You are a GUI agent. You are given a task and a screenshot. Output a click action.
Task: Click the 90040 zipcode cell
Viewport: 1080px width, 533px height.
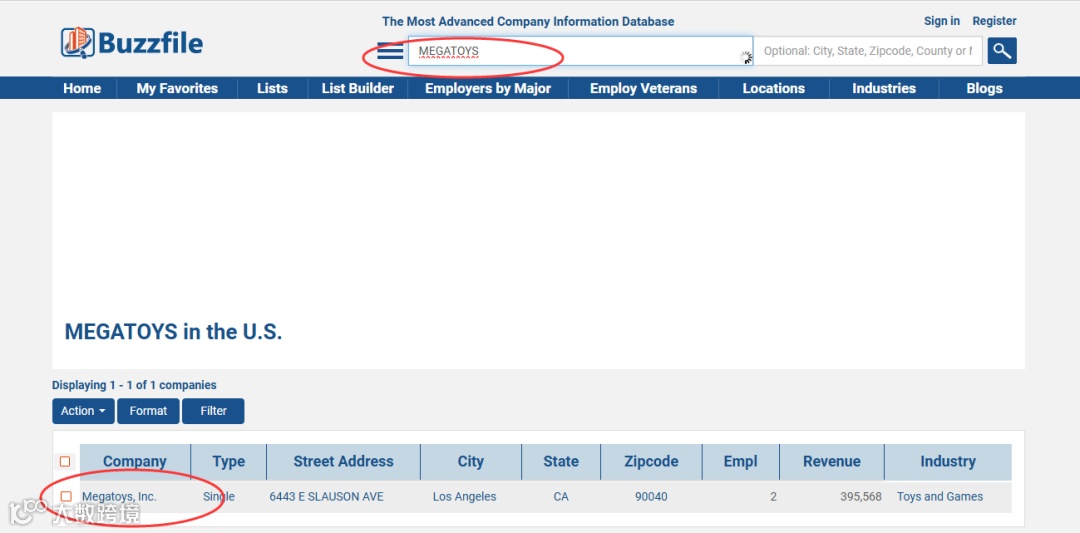point(651,497)
